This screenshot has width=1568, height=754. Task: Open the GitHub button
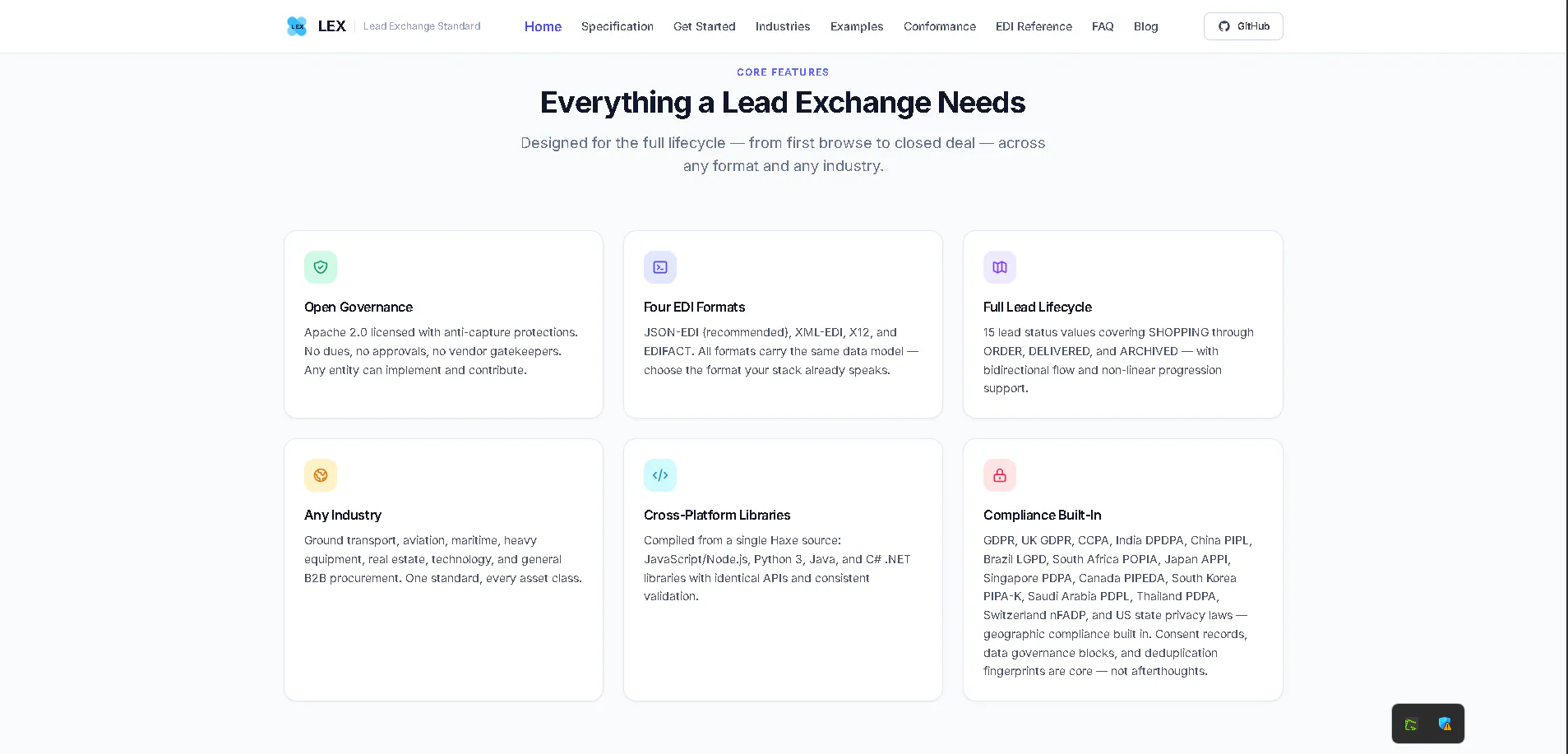pyautogui.click(x=1243, y=26)
